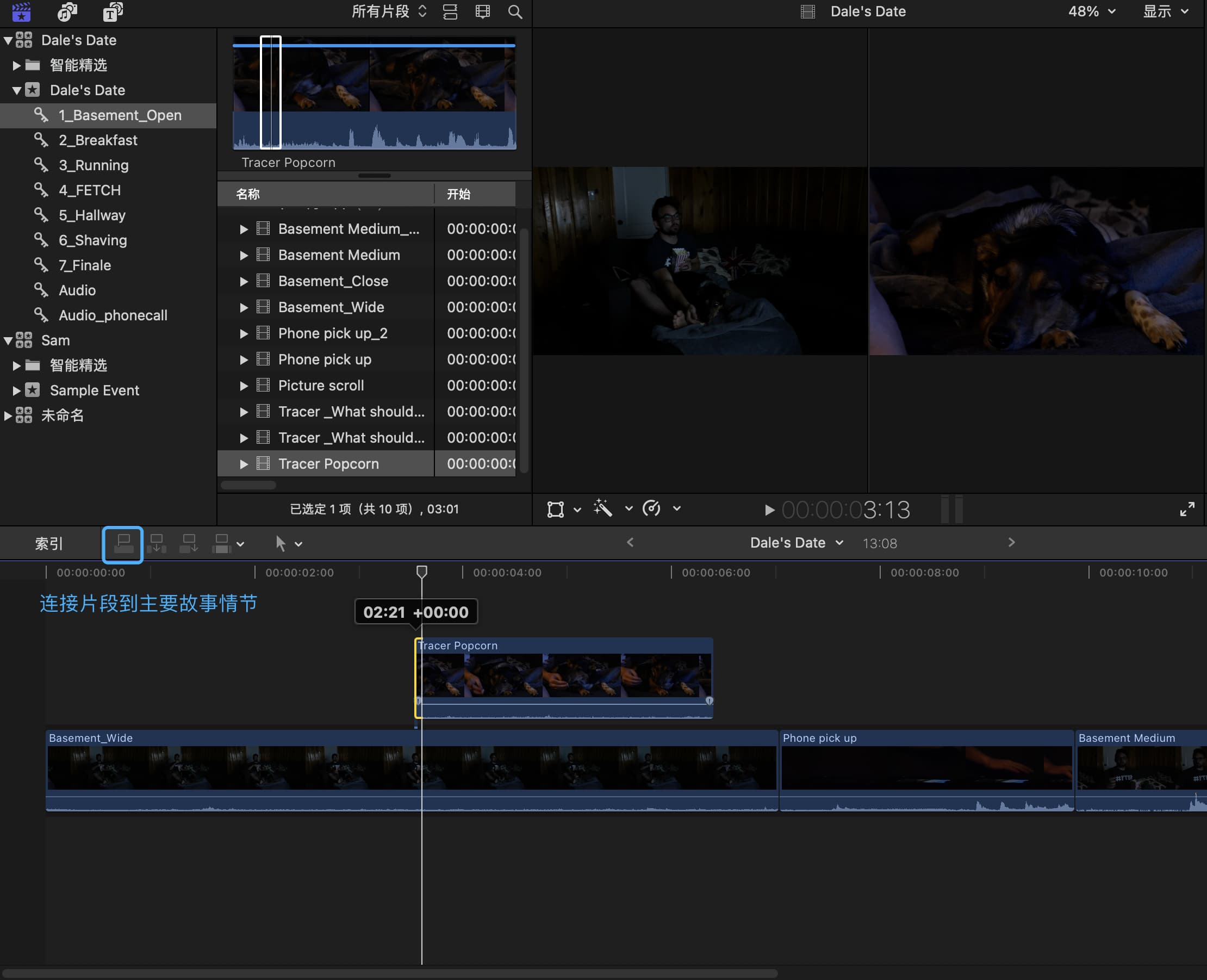Image resolution: width=1207 pixels, height=980 pixels.
Task: Select the Phone pick up timeline clip
Action: pos(926,771)
